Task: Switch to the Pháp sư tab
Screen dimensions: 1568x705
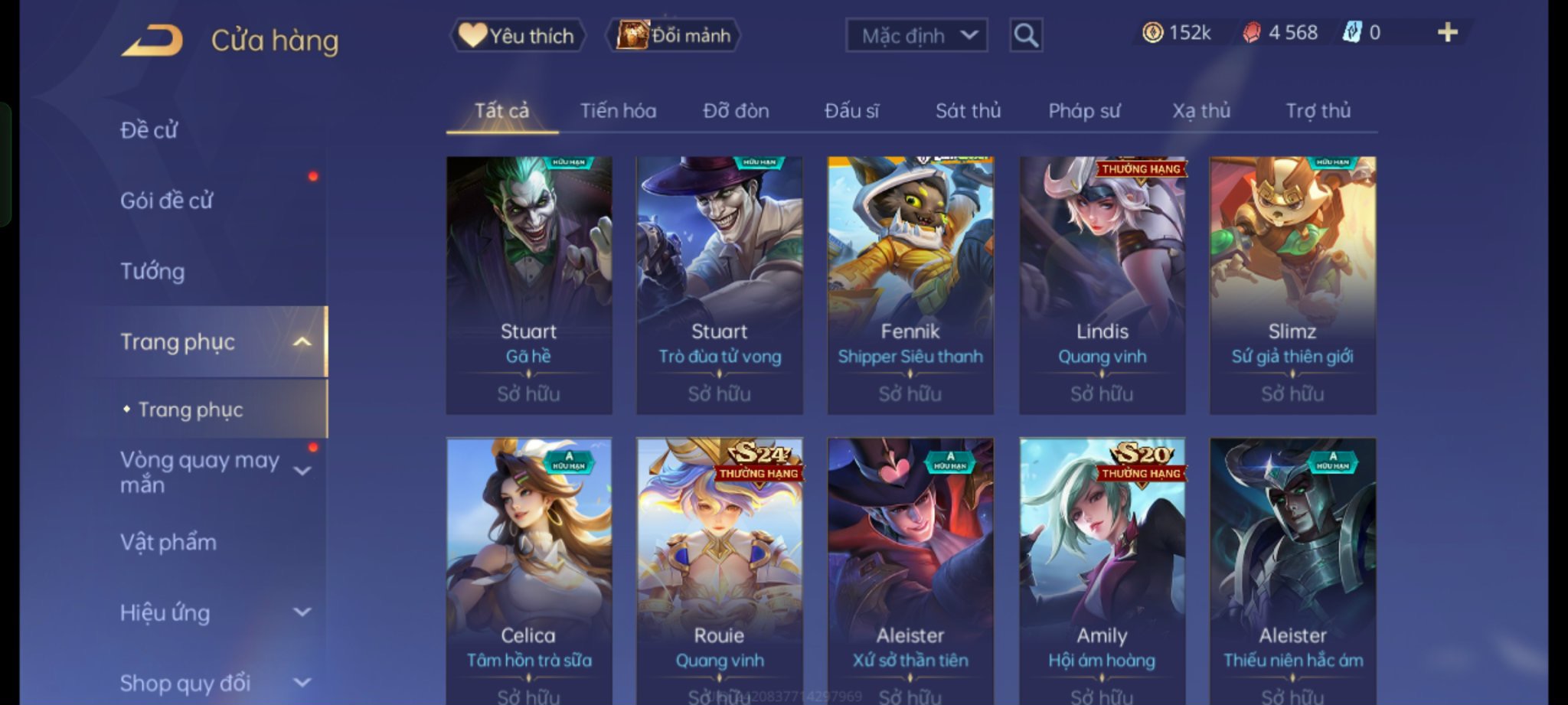Action: tap(1084, 111)
